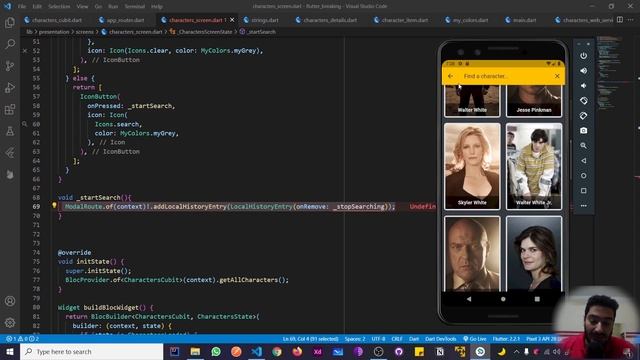Image resolution: width=640 pixels, height=360 pixels.
Task: Click the emulator toolbar Overview square
Action: (584, 191)
